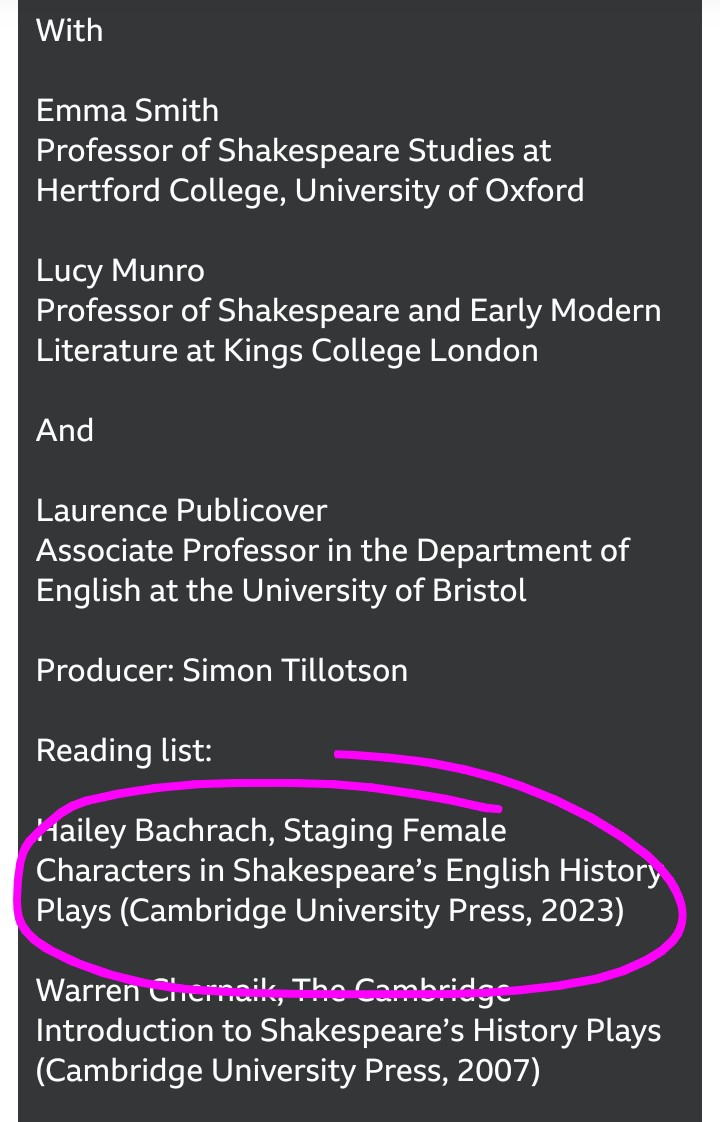
Task: Tap the "Professor of Shakespeare and Early Modern" line
Action: (x=348, y=310)
